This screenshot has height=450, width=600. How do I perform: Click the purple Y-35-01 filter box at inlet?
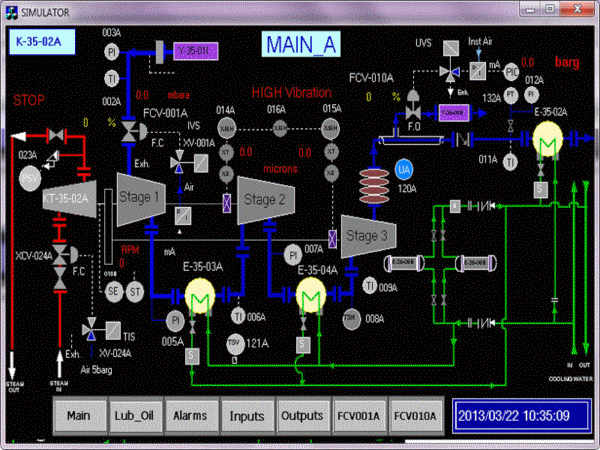[x=196, y=51]
